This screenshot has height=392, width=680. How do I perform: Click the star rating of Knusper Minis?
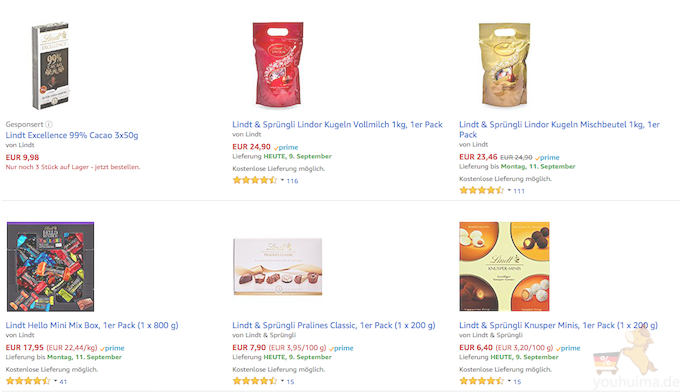(482, 381)
